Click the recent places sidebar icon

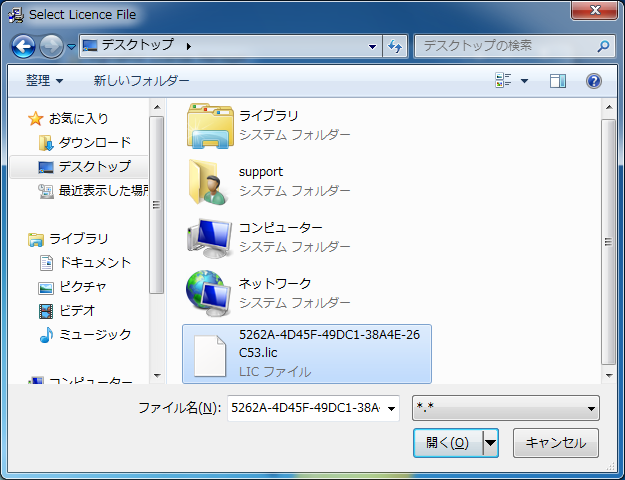[46, 191]
